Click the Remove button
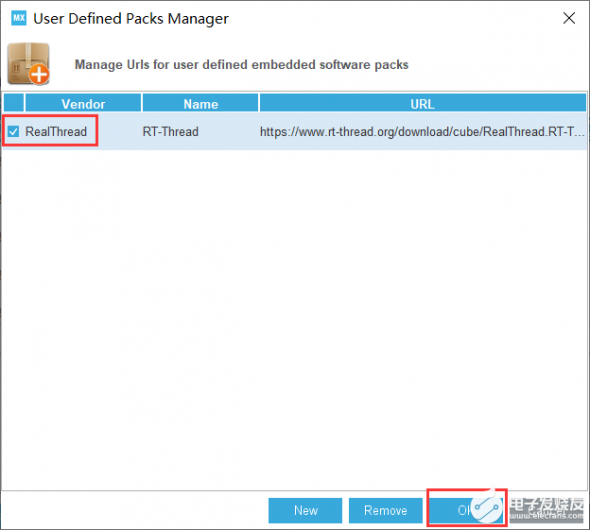Image resolution: width=590 pixels, height=530 pixels. pyautogui.click(x=385, y=510)
